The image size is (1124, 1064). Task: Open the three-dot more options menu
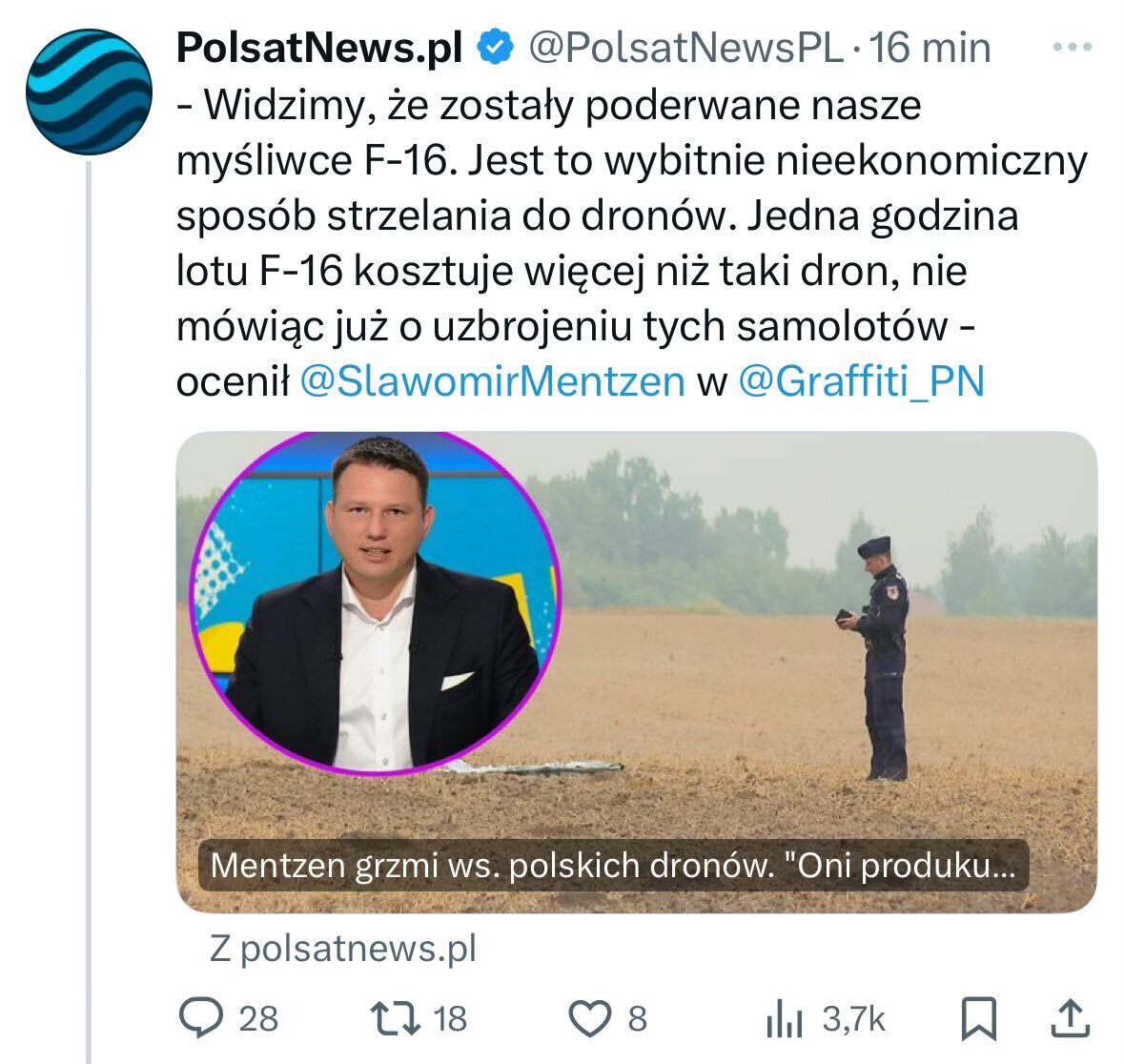tap(1070, 46)
